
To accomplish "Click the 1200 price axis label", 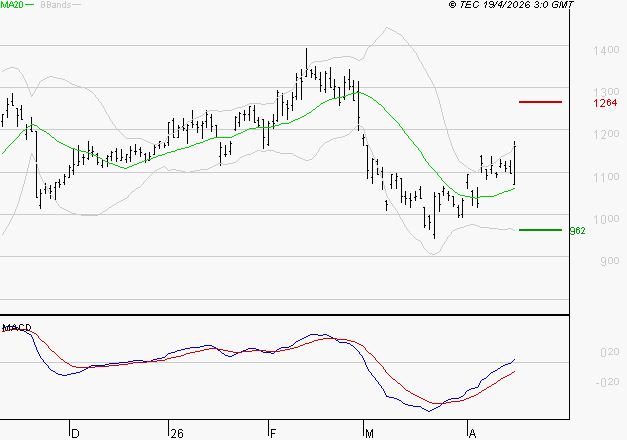I will pos(606,134).
